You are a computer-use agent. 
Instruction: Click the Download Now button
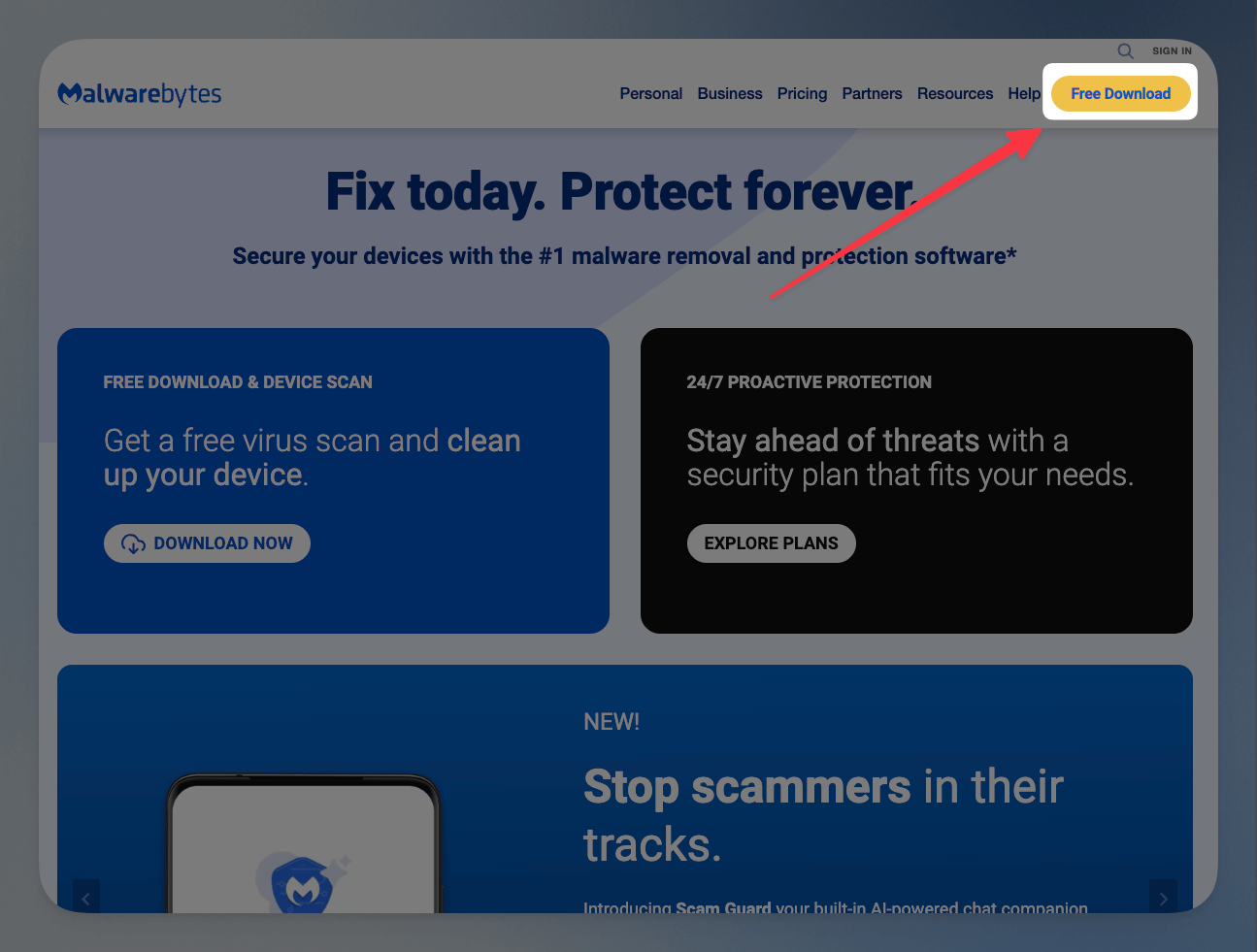point(207,543)
